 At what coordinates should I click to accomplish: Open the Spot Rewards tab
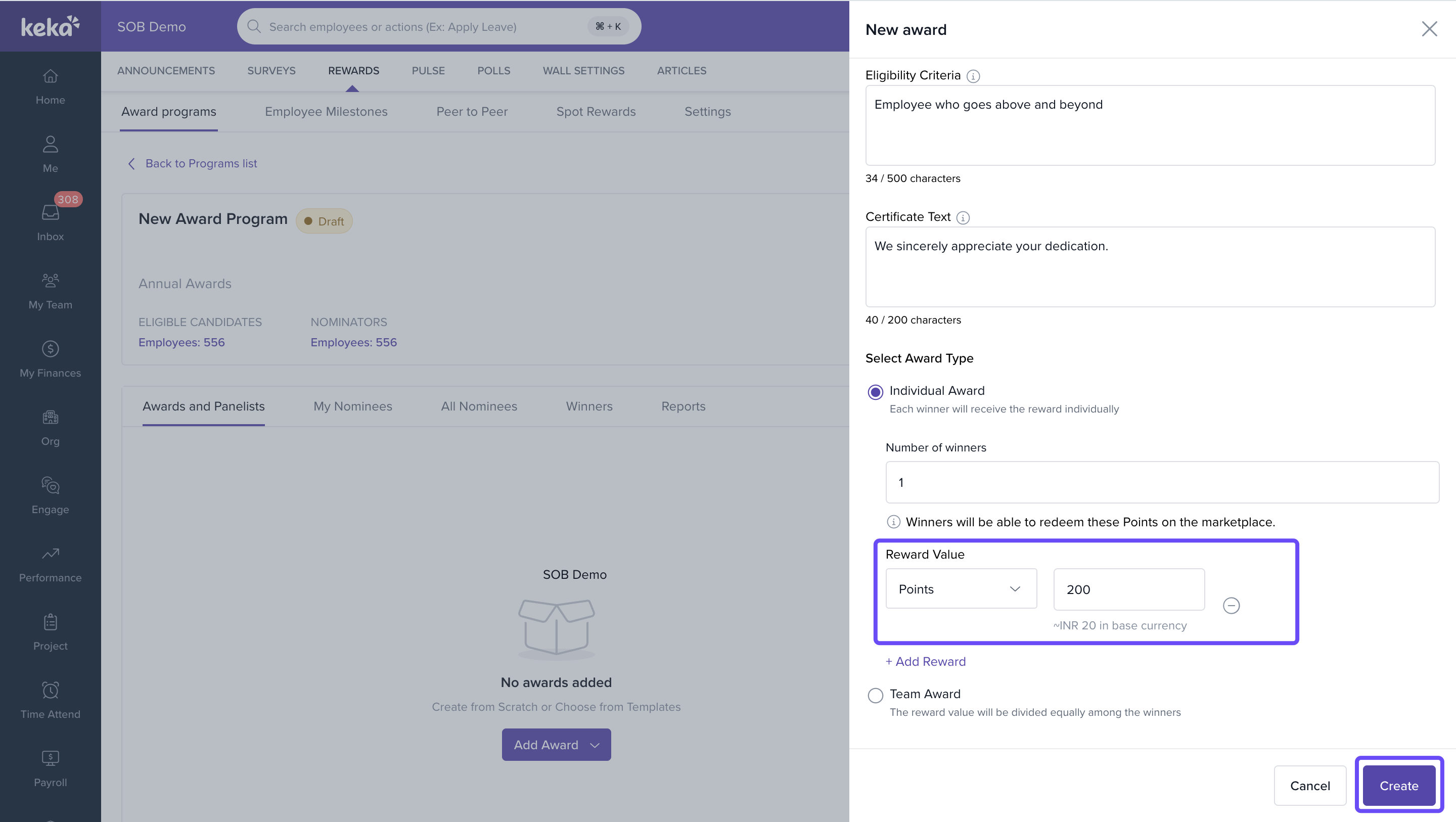pos(596,112)
